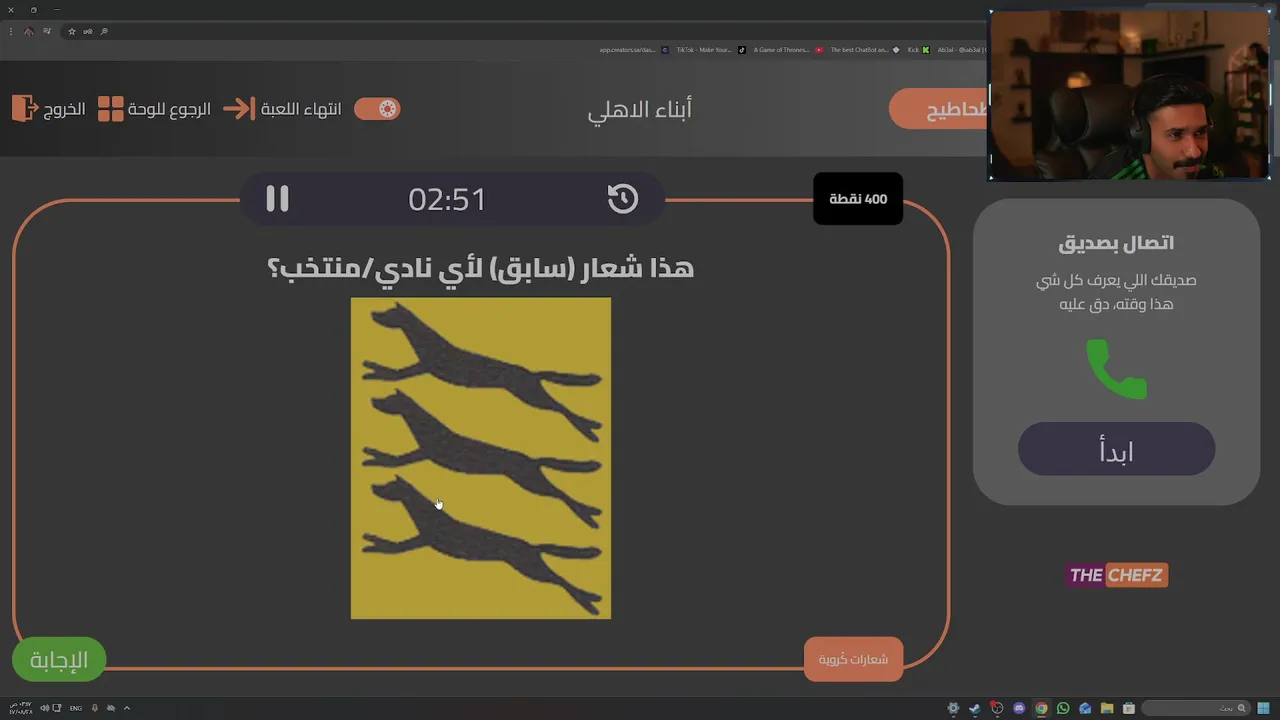Click the شعارات كروية category tag
The width and height of the screenshot is (1280, 720).
click(853, 659)
